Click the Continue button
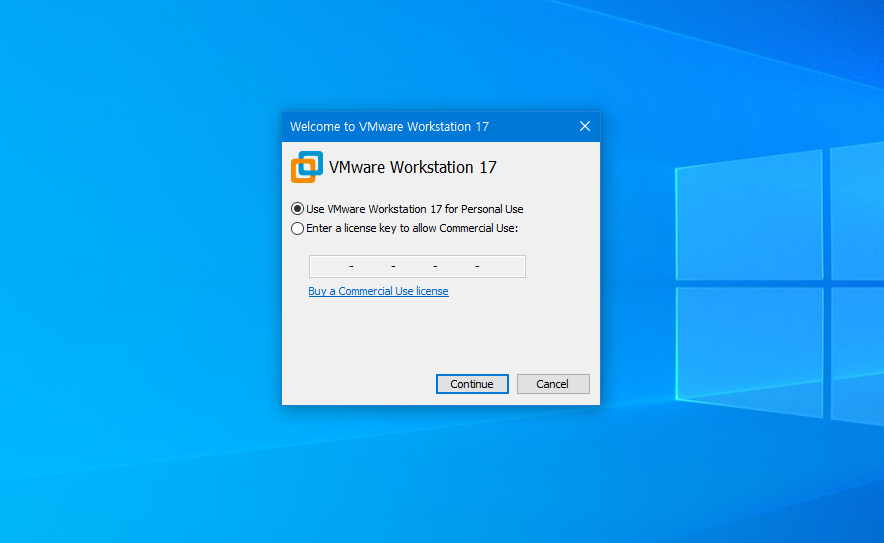 [472, 384]
